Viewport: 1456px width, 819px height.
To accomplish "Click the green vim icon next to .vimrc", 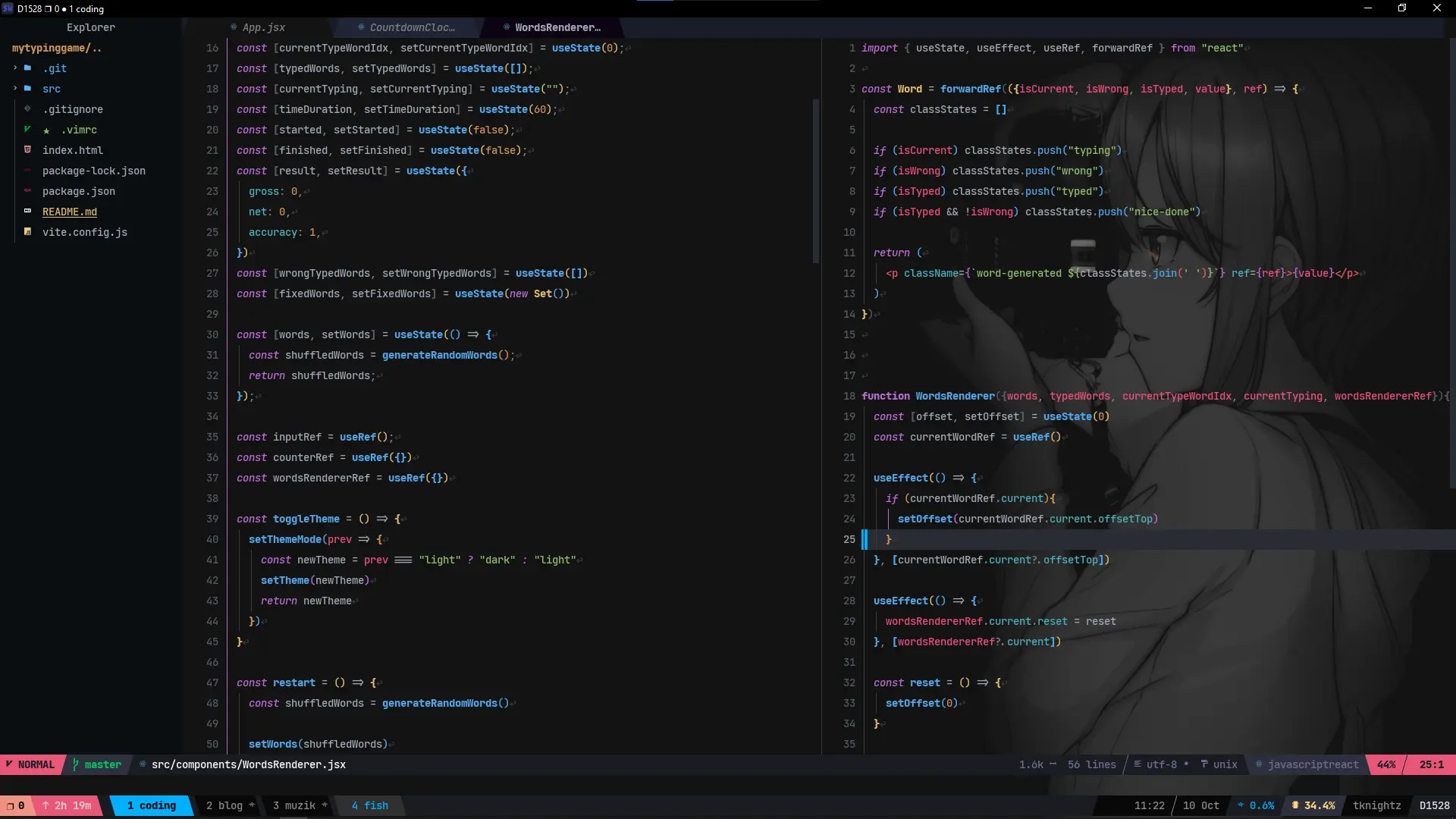I will coord(27,130).
